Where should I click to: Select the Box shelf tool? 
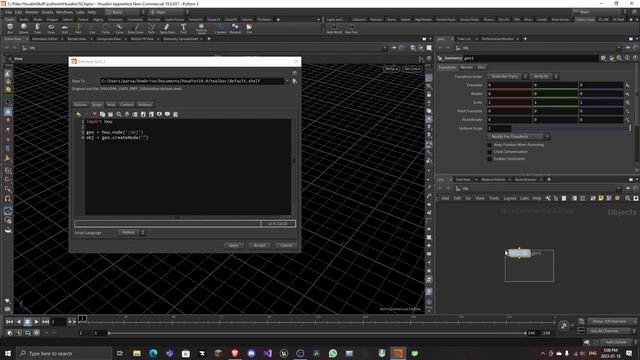pyautogui.click(x=10, y=28)
